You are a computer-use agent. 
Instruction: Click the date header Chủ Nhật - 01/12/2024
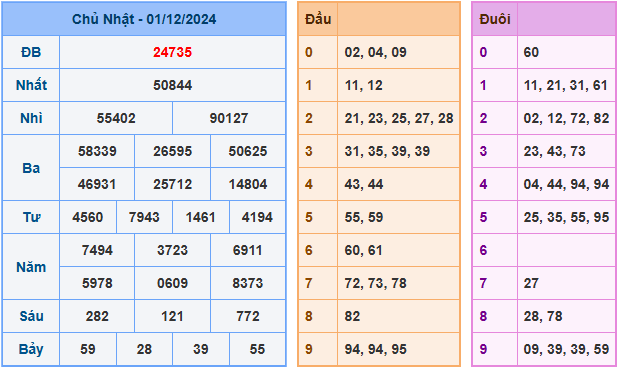point(144,19)
